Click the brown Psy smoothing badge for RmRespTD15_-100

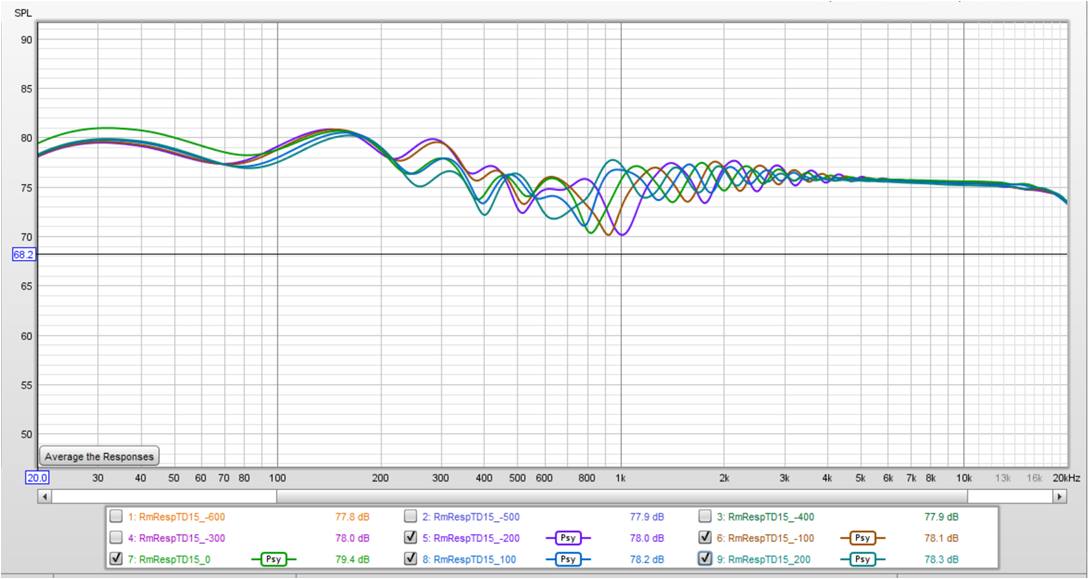click(x=863, y=537)
